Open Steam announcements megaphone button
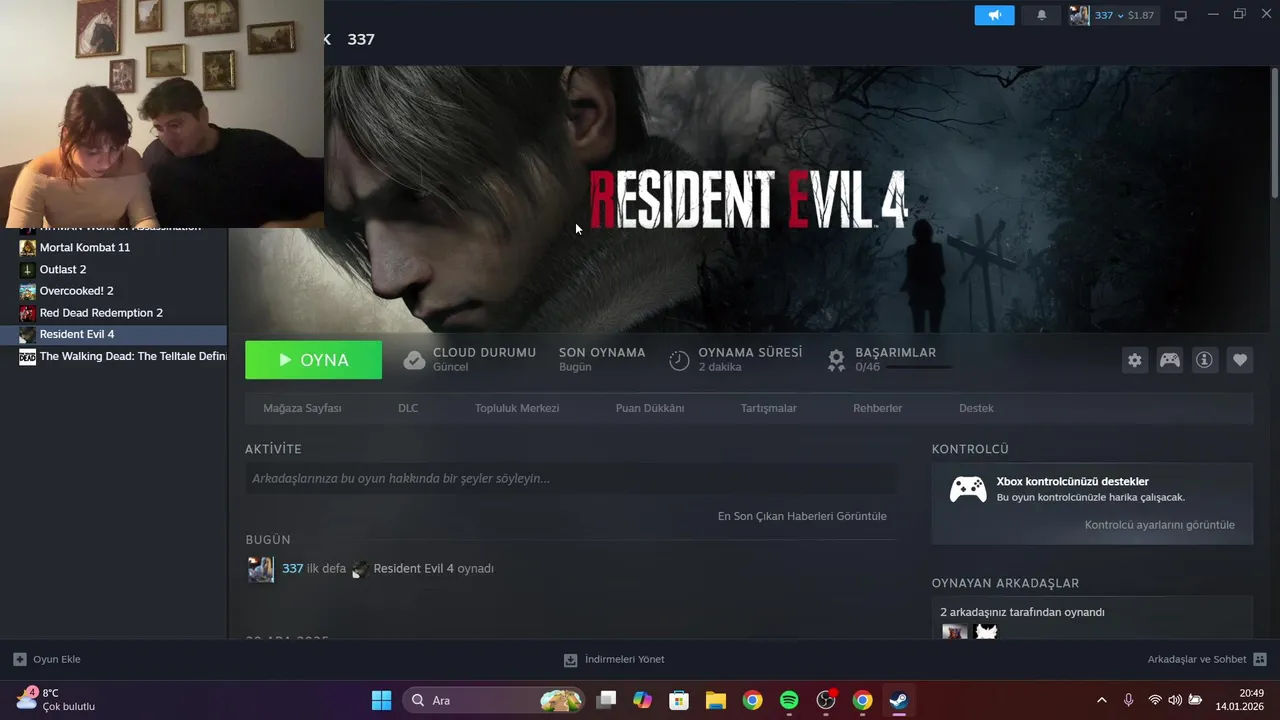This screenshot has width=1280, height=720. coord(995,15)
